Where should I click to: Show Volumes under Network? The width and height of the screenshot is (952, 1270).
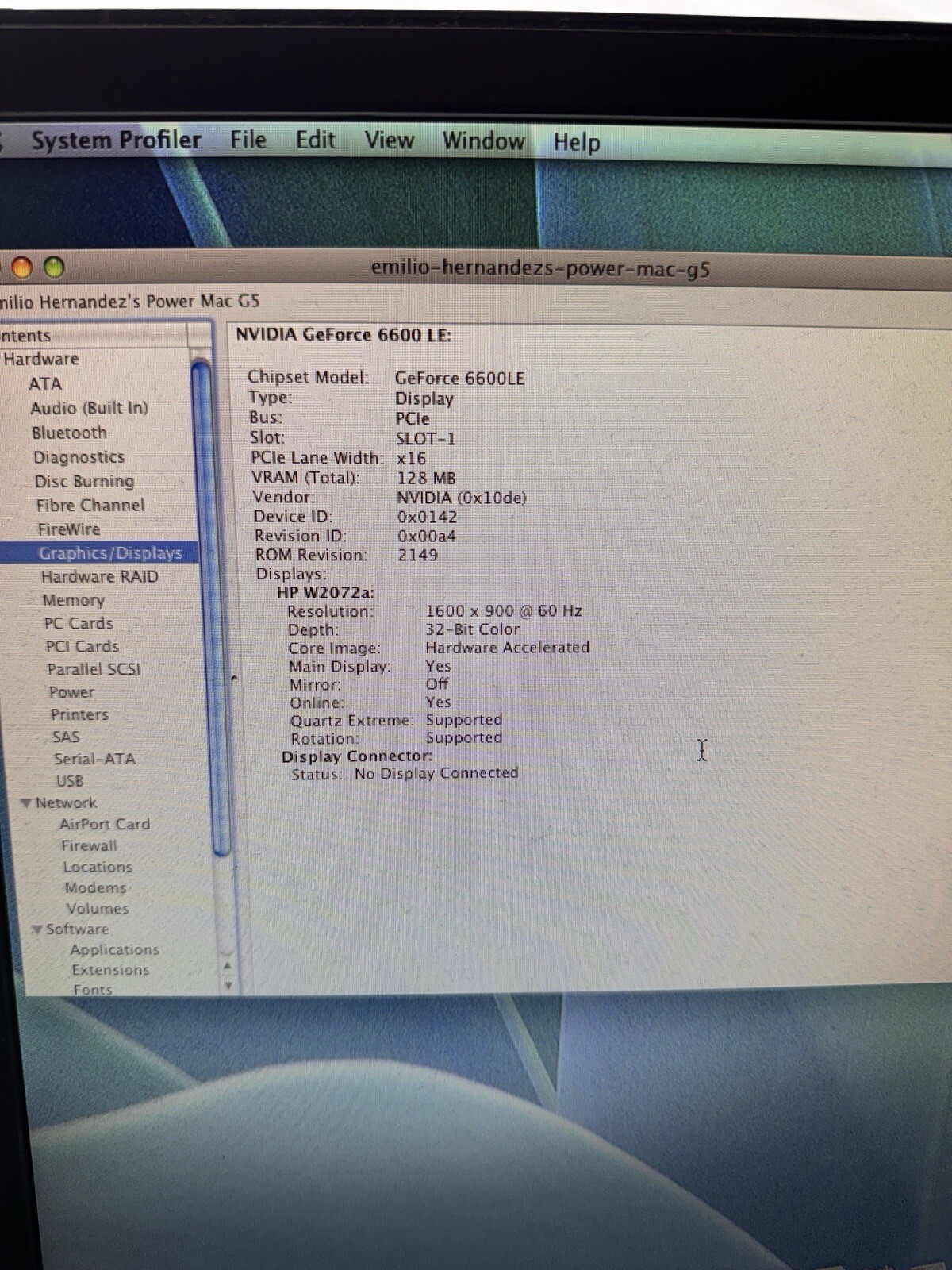click(x=98, y=908)
